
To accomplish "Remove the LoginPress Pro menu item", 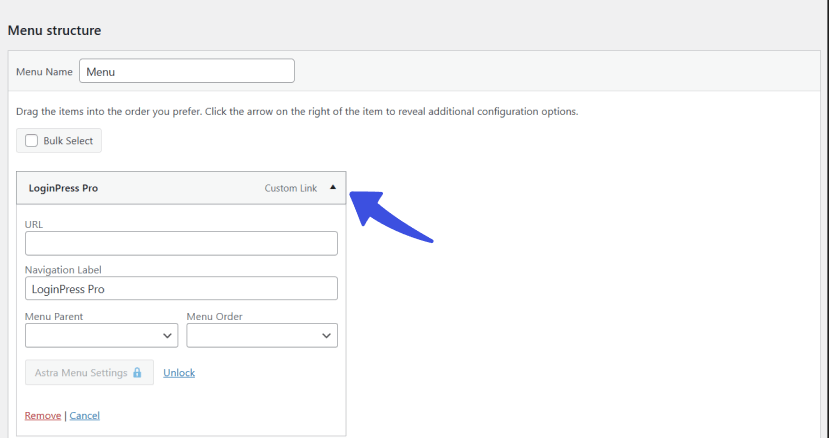I will [x=43, y=416].
